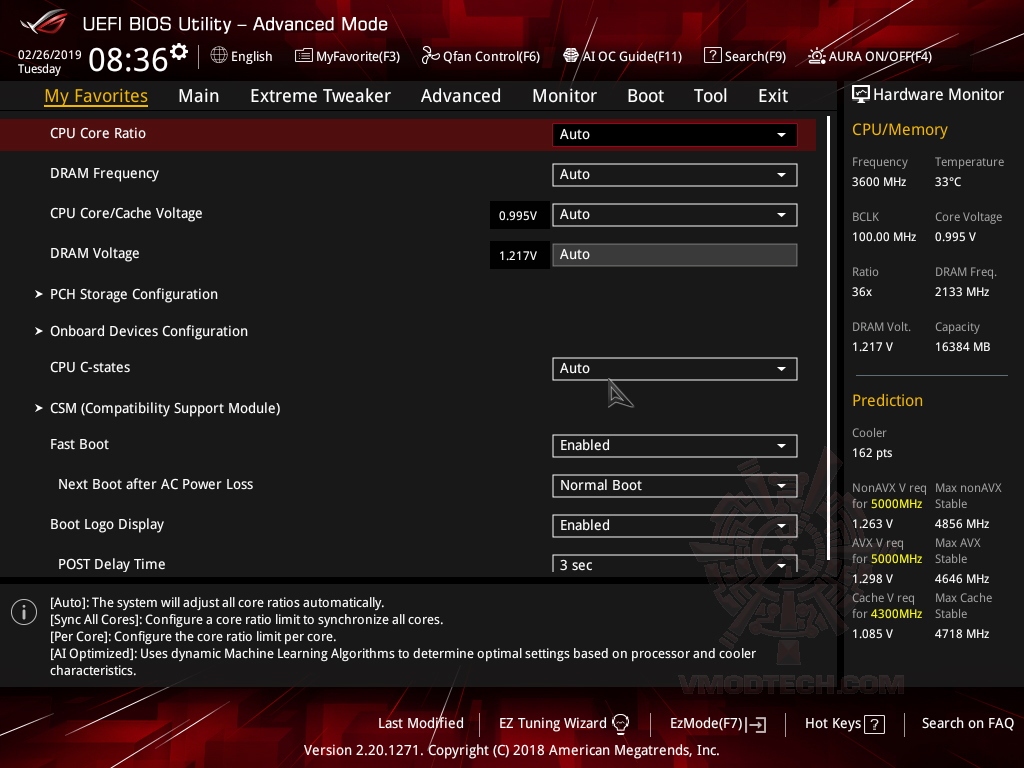The width and height of the screenshot is (1024, 768).
Task: Switch to the My Favorites tab
Action: tap(96, 96)
